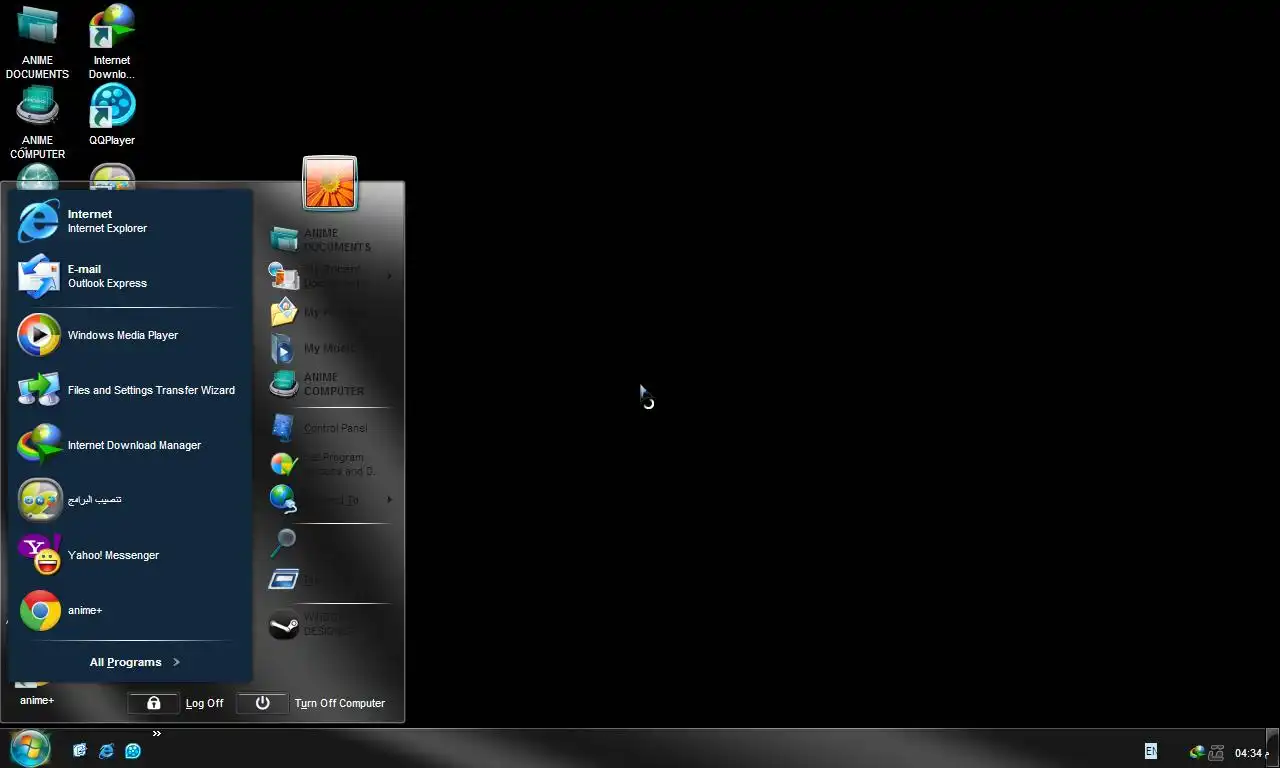Open ANIME DOCUMENTS in Start menu right pane
This screenshot has width=1280, height=768.
pos(330,240)
